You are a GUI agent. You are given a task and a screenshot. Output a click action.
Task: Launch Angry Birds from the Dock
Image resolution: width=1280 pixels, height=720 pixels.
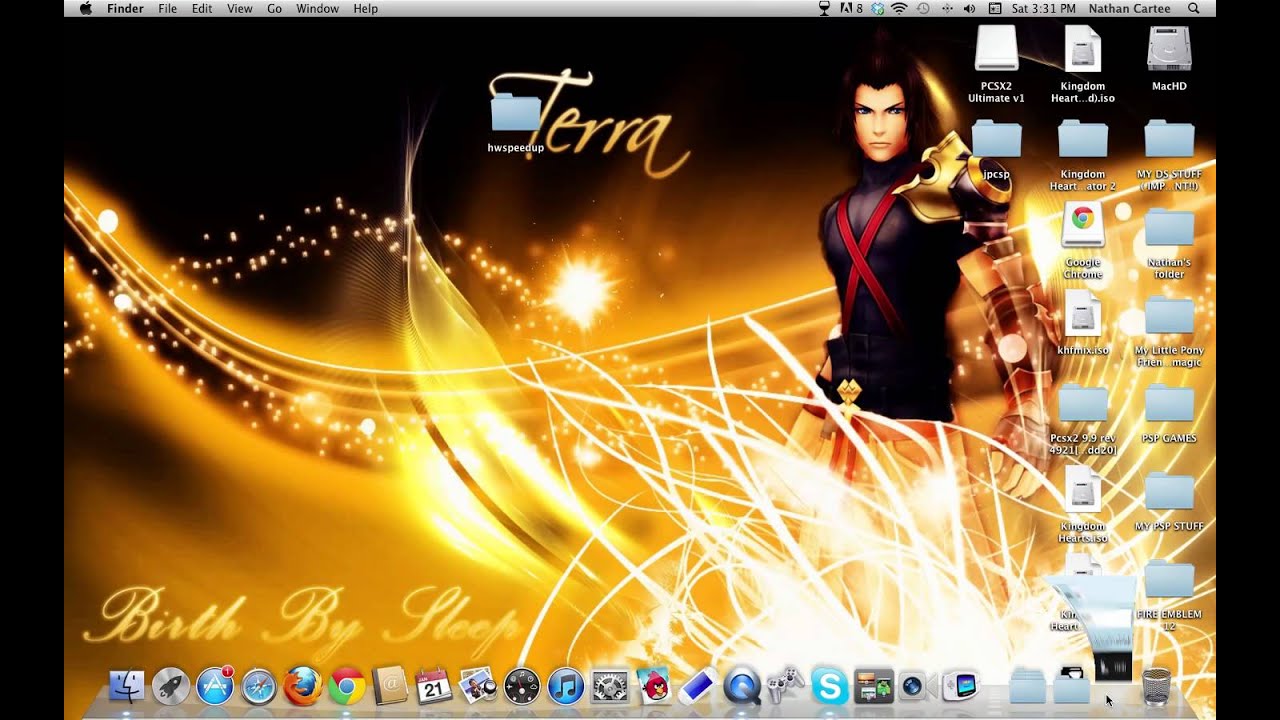654,686
